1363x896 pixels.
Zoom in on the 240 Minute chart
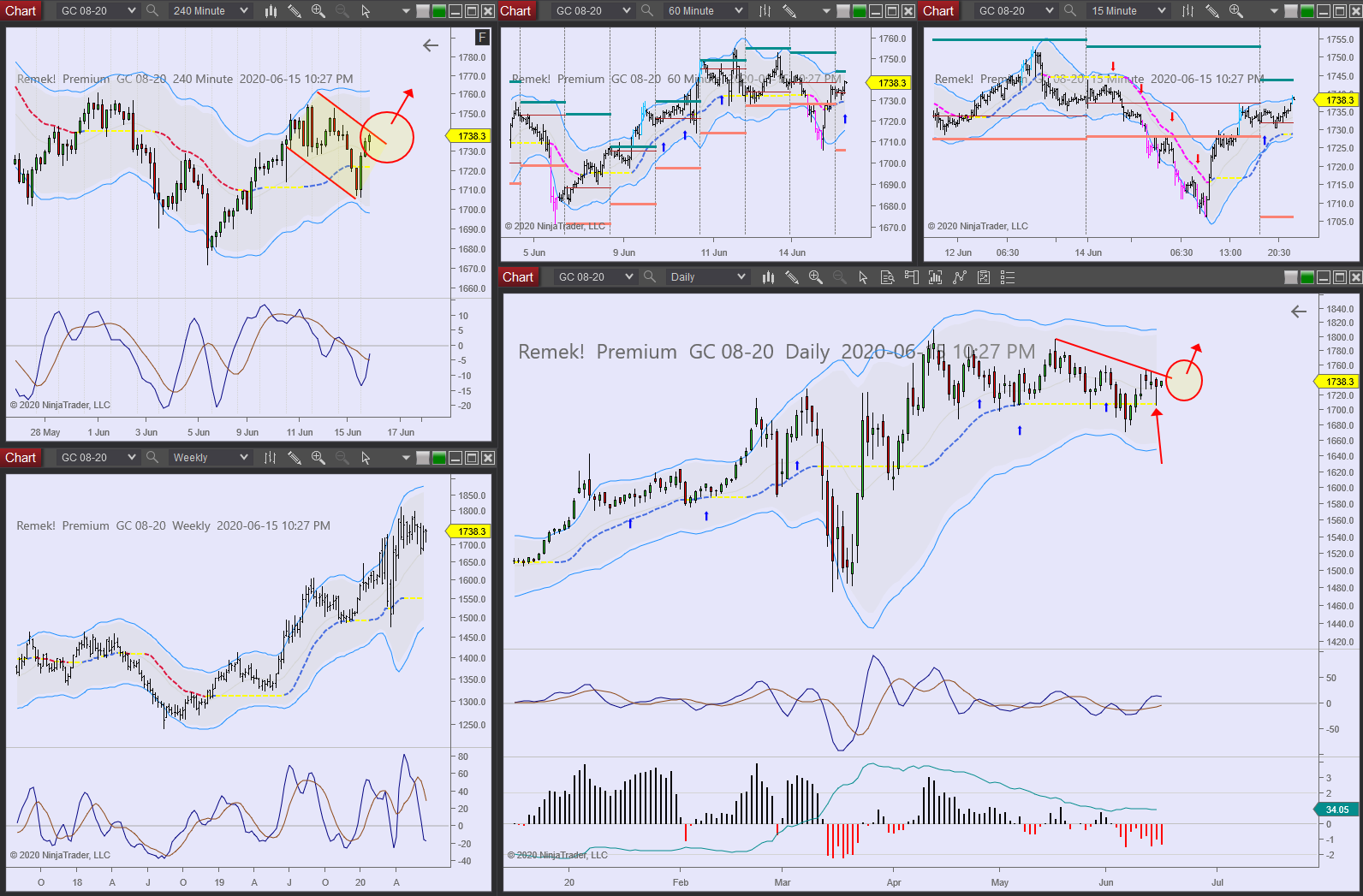tap(318, 11)
